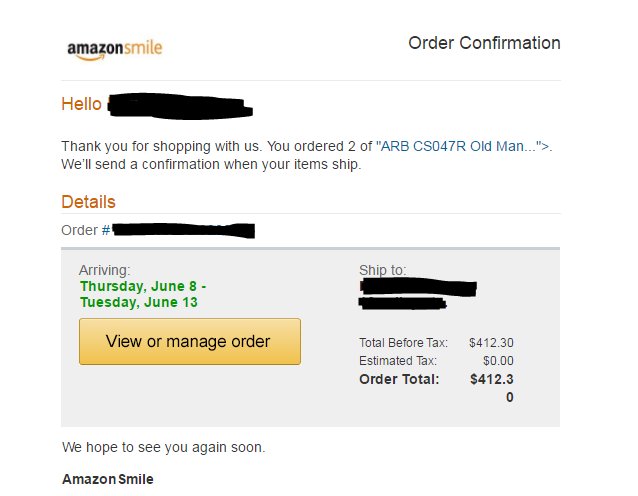Viewport: 638px width, 496px height.
Task: Click the Details section heading
Action: click(x=88, y=202)
